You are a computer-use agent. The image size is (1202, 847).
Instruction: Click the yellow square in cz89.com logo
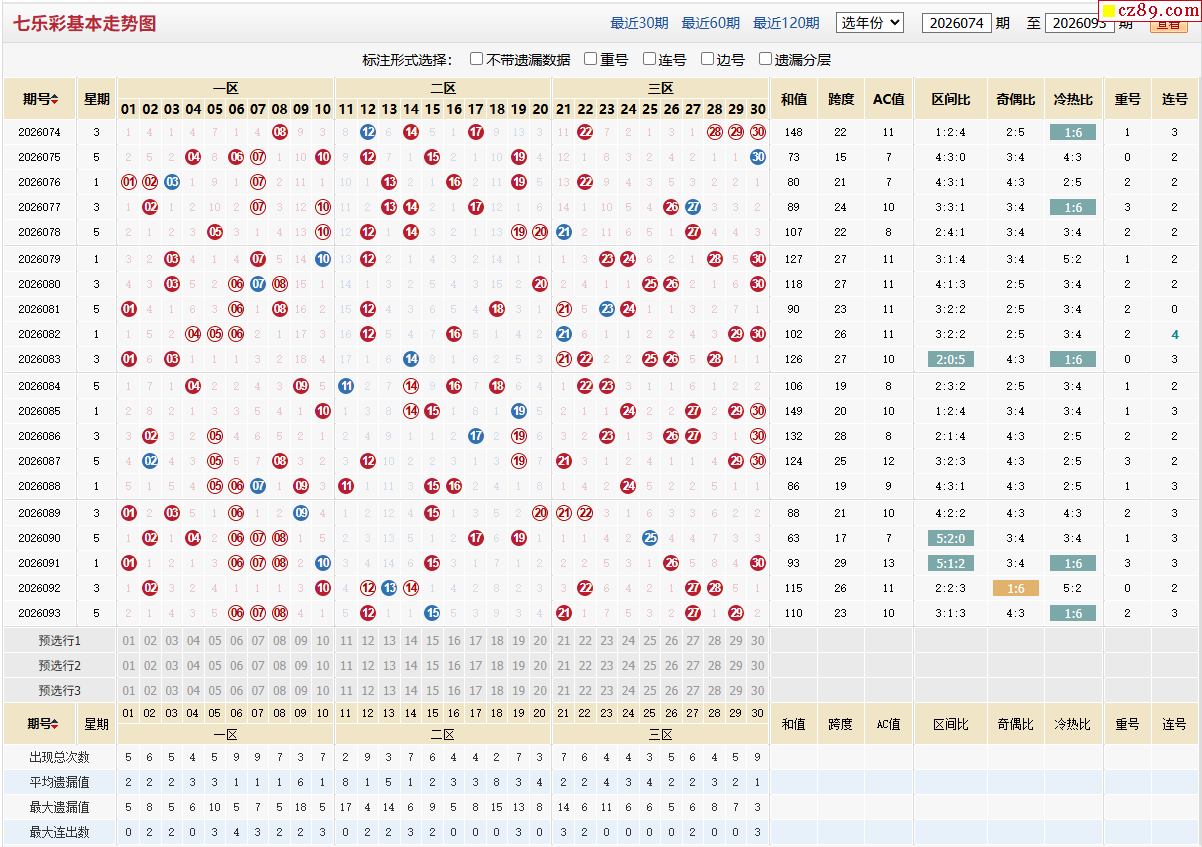[1108, 11]
